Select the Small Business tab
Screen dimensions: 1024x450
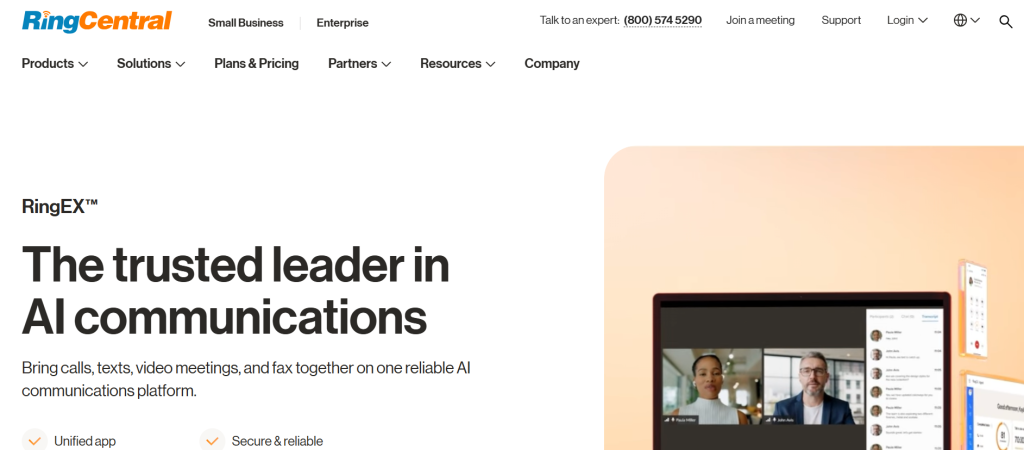246,23
